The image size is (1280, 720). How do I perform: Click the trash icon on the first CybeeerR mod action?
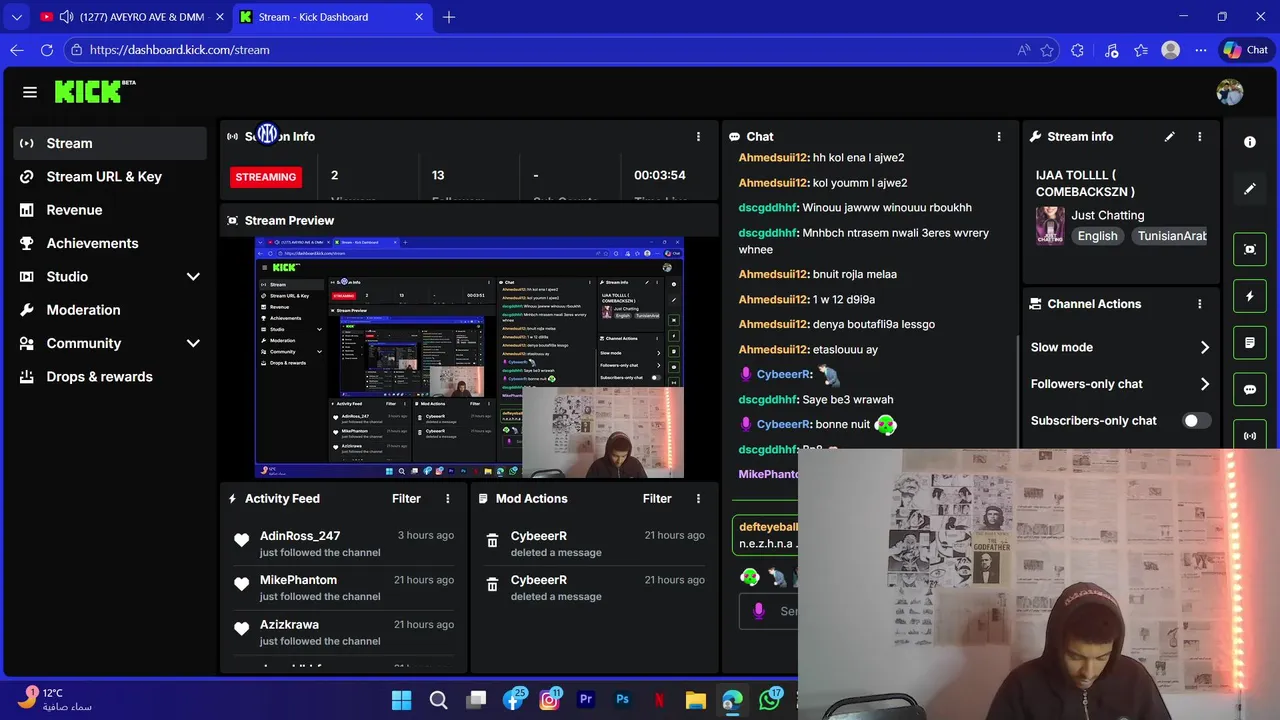pyautogui.click(x=492, y=540)
